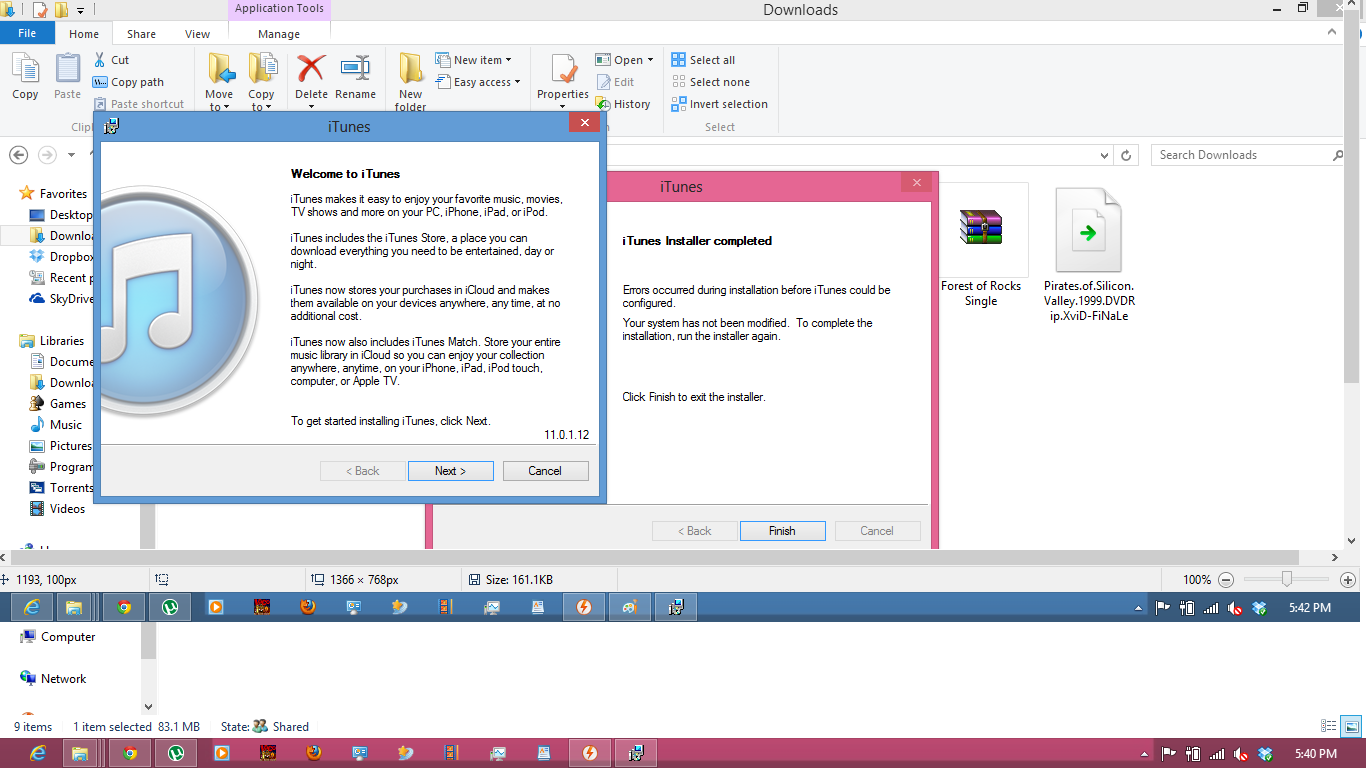Screen dimensions: 1366x768
Task: Open Chrome on the blue taskbar
Action: pyautogui.click(x=124, y=606)
